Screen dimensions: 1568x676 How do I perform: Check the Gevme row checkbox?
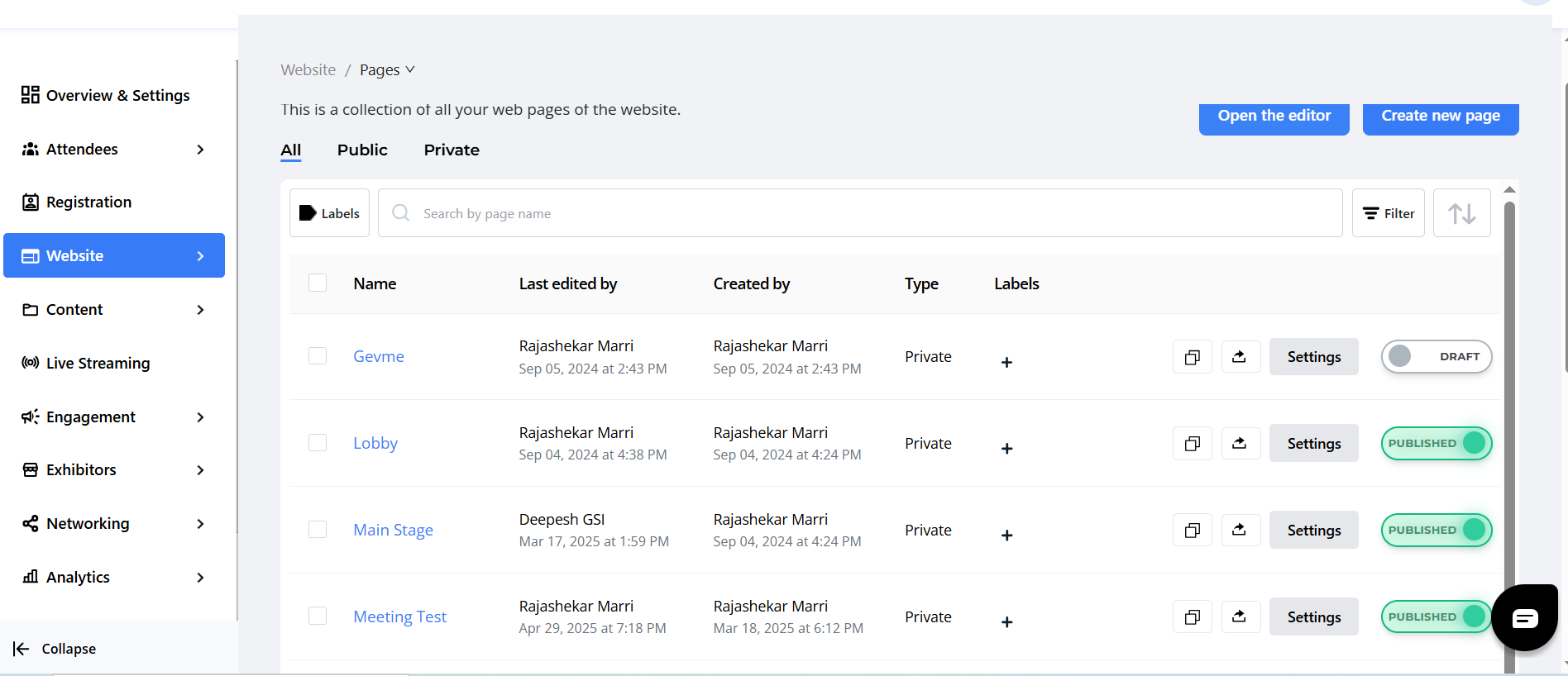tap(318, 355)
